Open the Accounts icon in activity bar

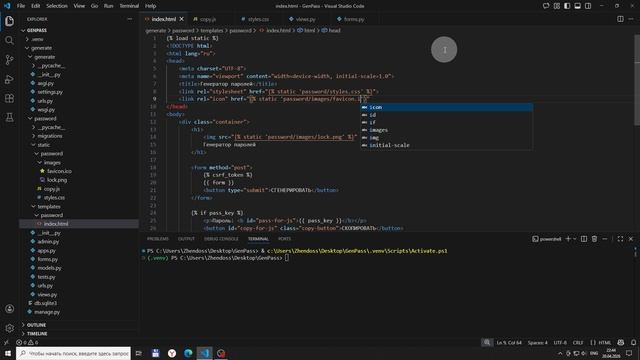point(9,309)
